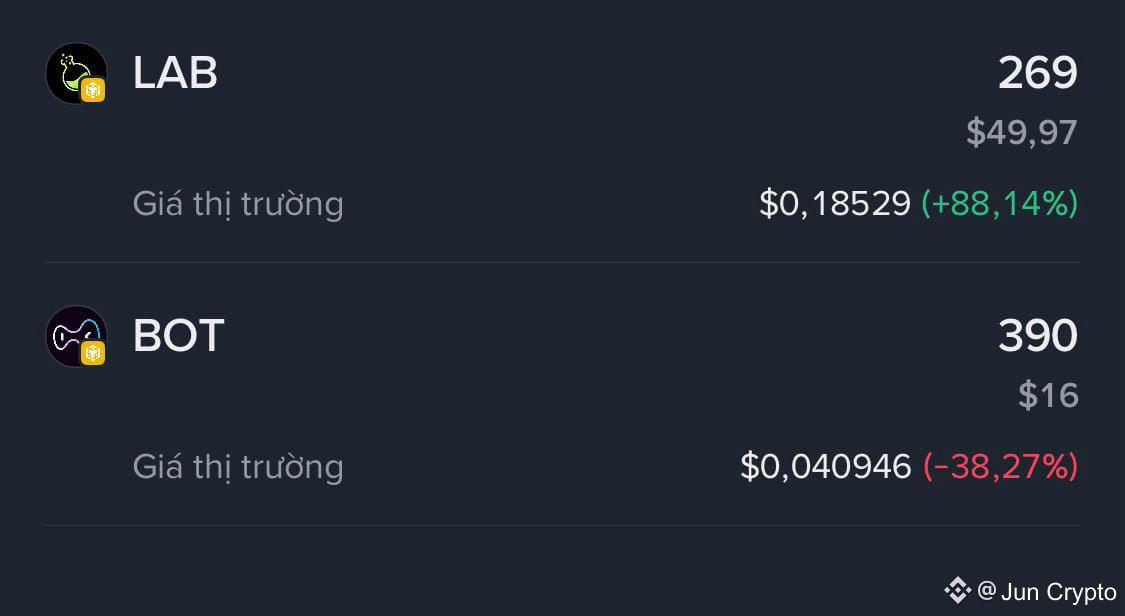Click 'Giá thị trường' label under BOT
Screen dimensions: 1125x616
238,467
